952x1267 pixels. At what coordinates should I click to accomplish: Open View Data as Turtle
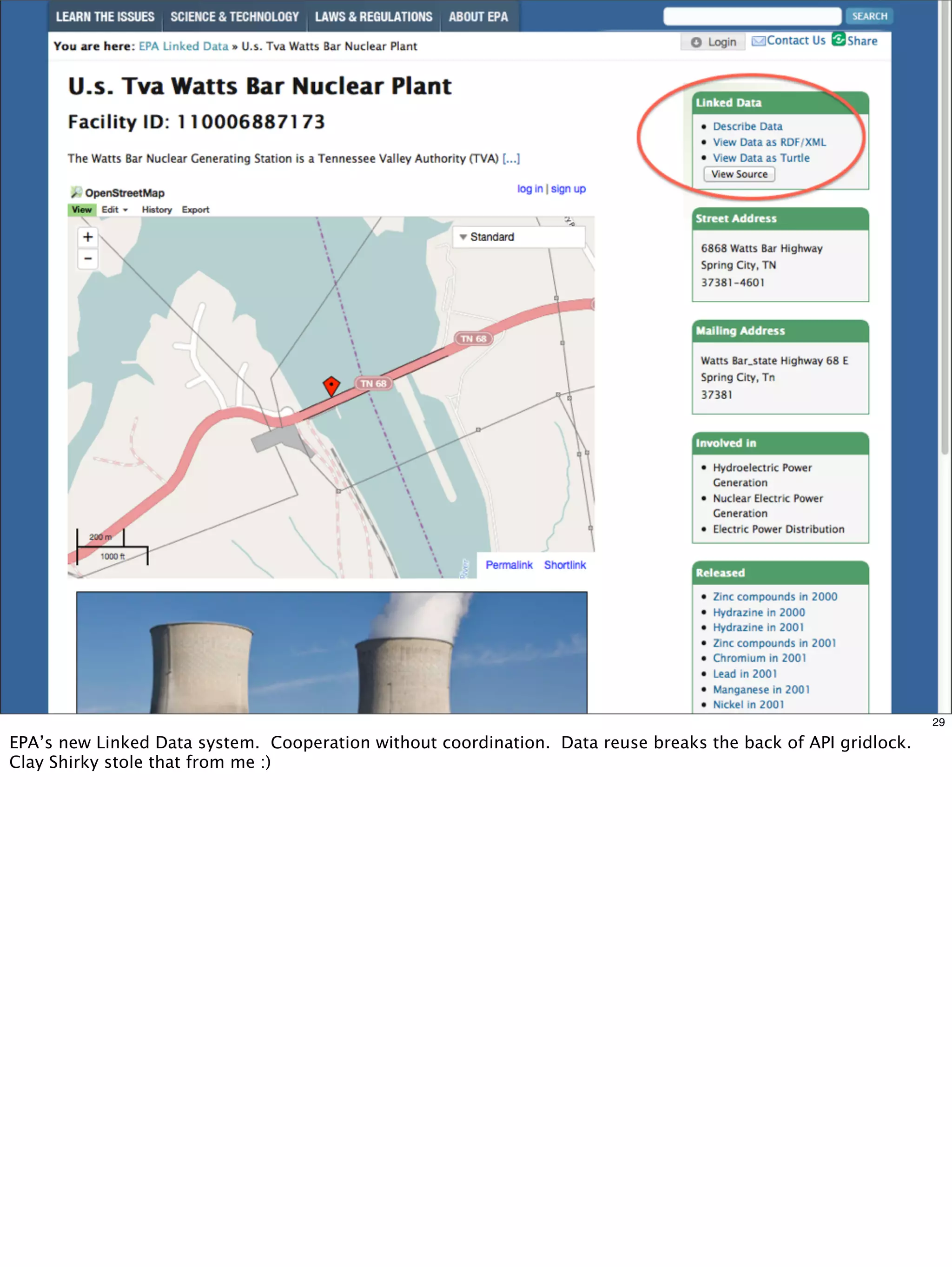(x=760, y=158)
